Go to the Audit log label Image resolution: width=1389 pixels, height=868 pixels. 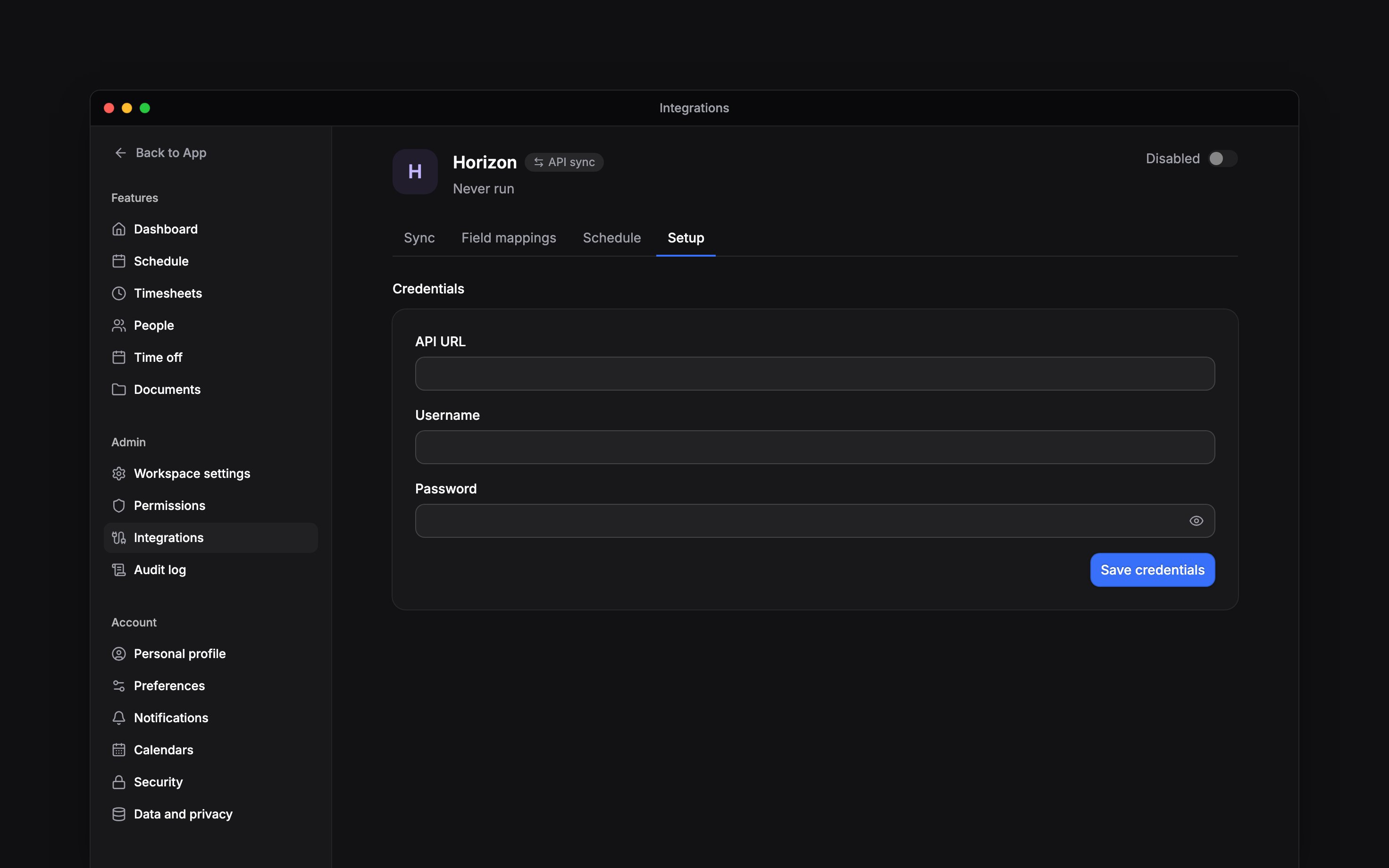[x=160, y=570]
